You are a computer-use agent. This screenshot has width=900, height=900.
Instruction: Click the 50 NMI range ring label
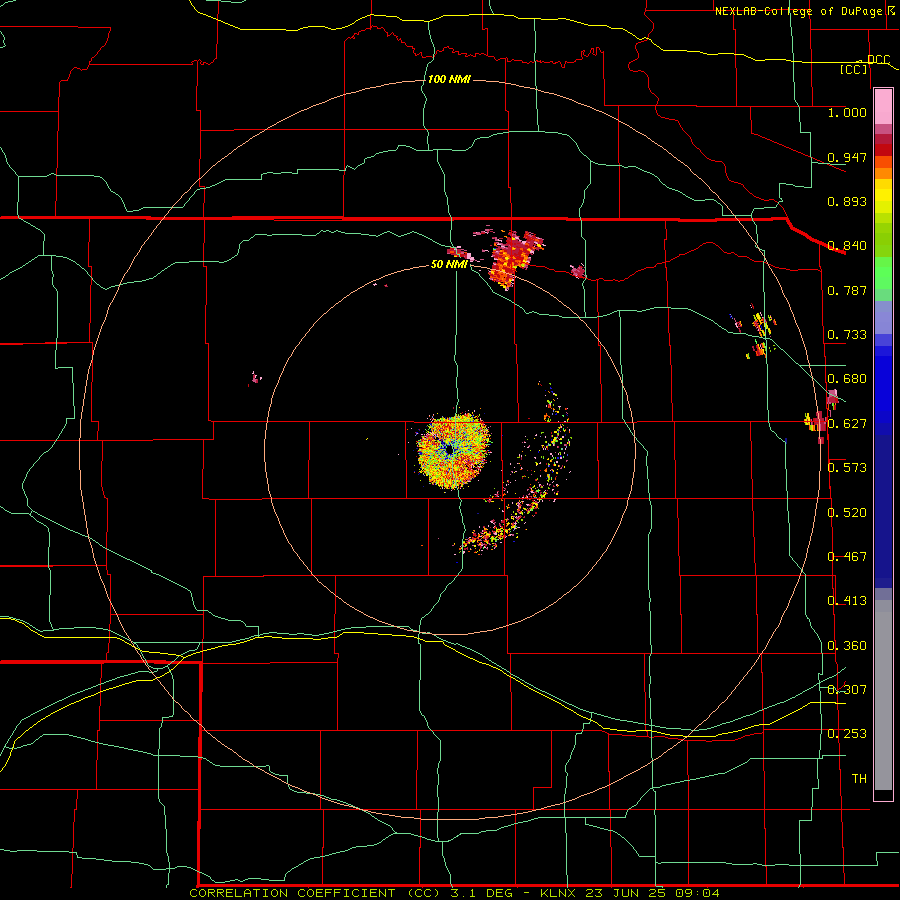tap(449, 264)
